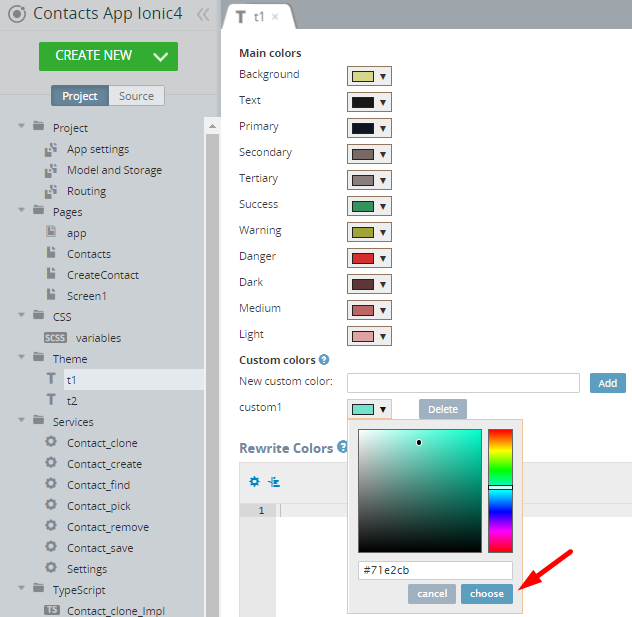Click the T theme icon for t1

click(x=51, y=379)
